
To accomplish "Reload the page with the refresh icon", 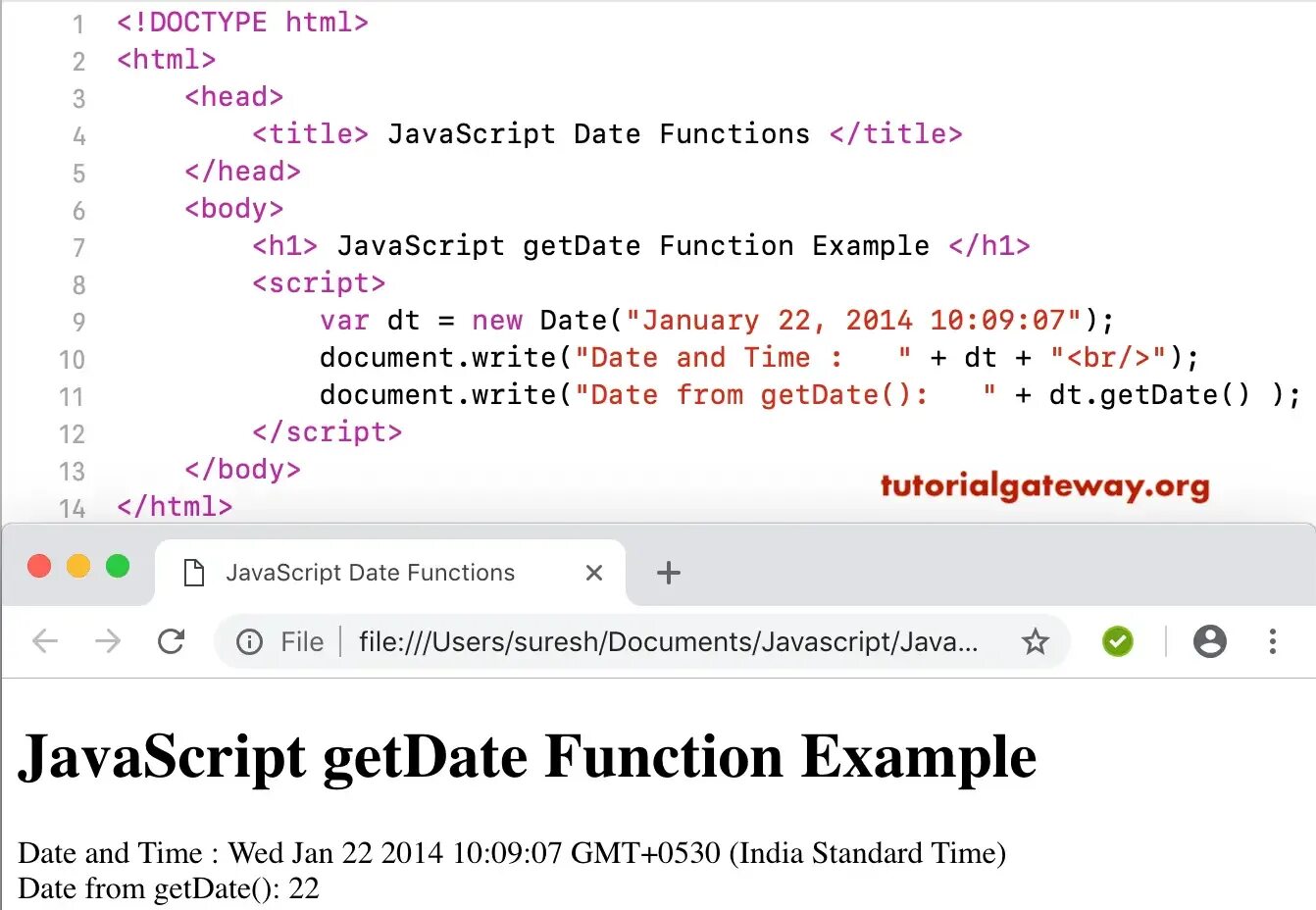I will tap(172, 641).
